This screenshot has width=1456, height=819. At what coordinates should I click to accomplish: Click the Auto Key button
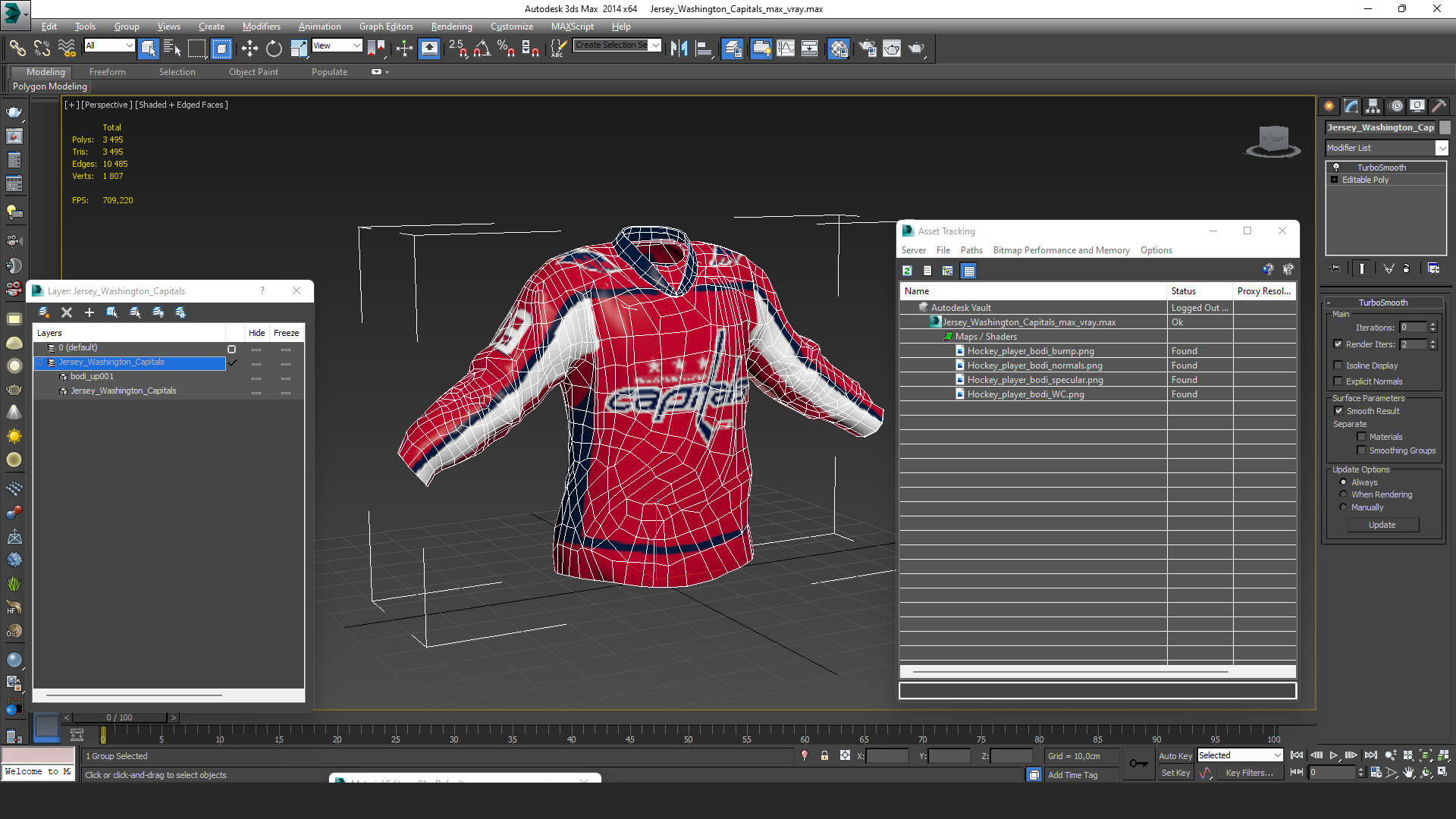coord(1175,756)
